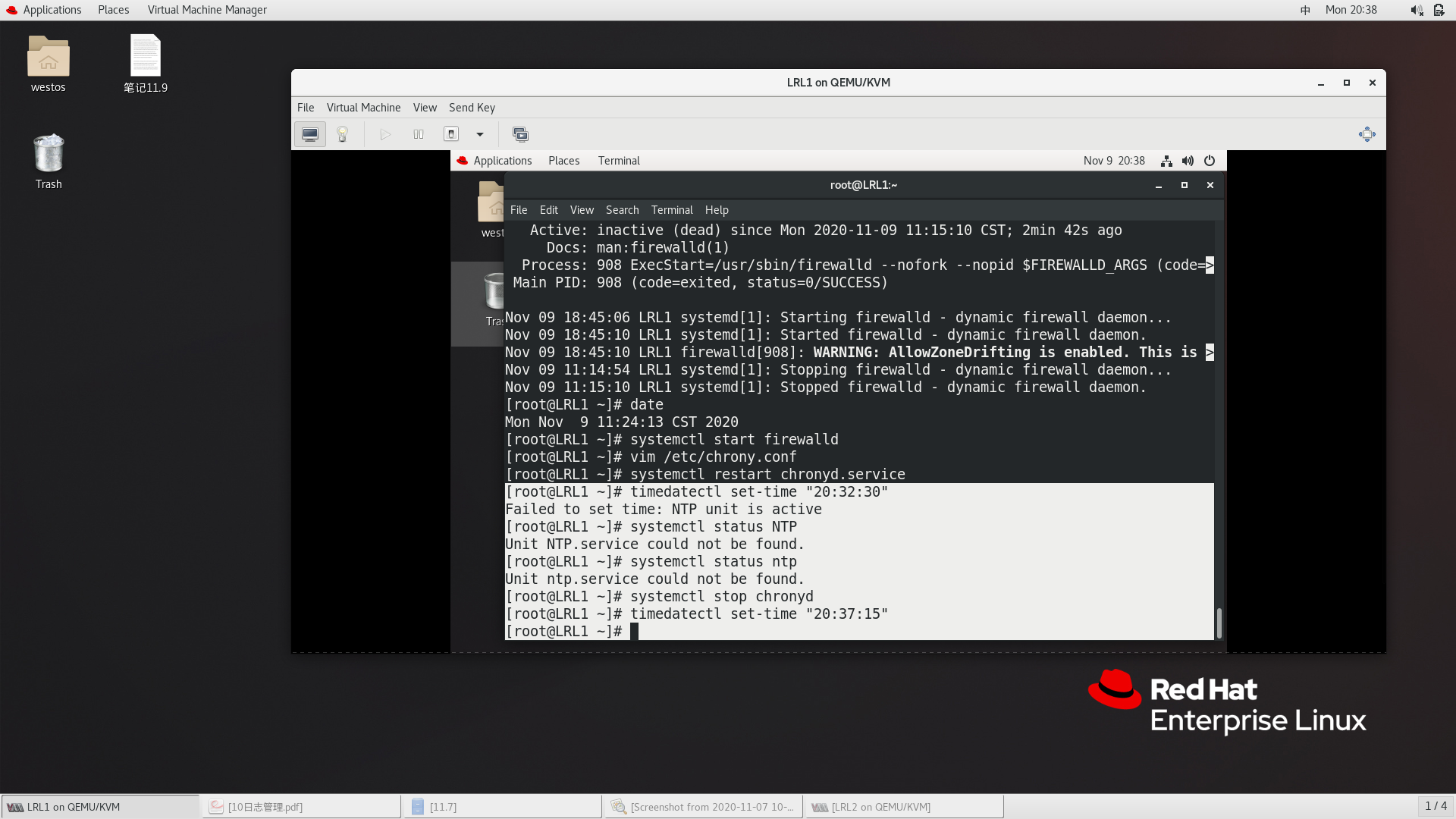The image size is (1456, 819).
Task: Open host volume icon in top bar
Action: click(1416, 10)
